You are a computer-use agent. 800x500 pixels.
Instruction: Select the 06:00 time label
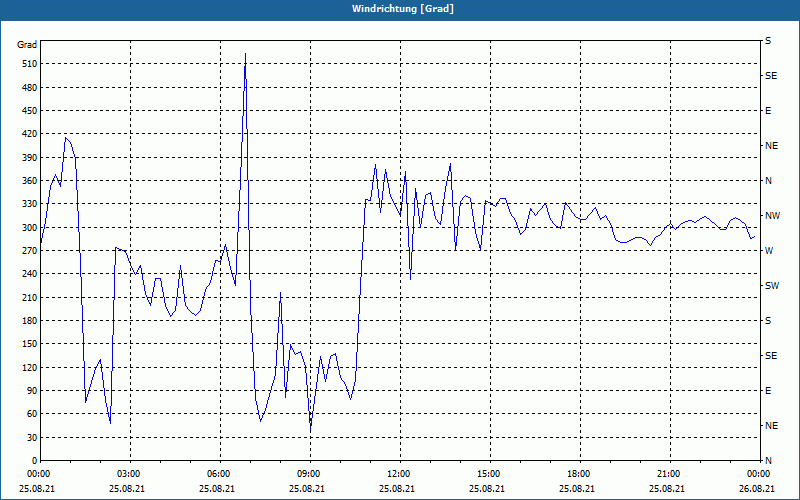[220, 474]
